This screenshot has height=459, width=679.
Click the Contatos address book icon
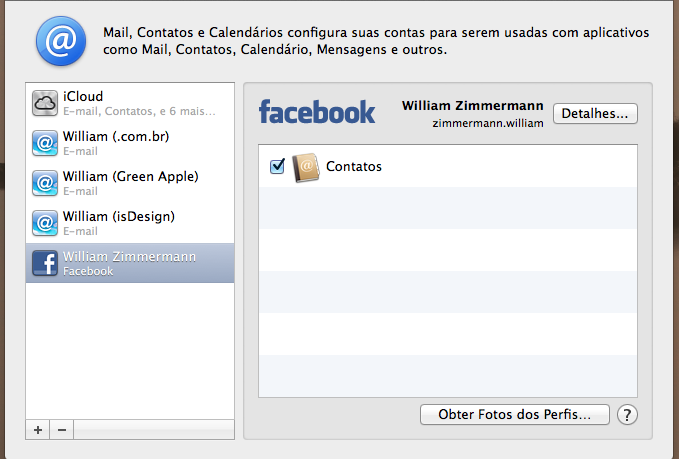pyautogui.click(x=306, y=167)
